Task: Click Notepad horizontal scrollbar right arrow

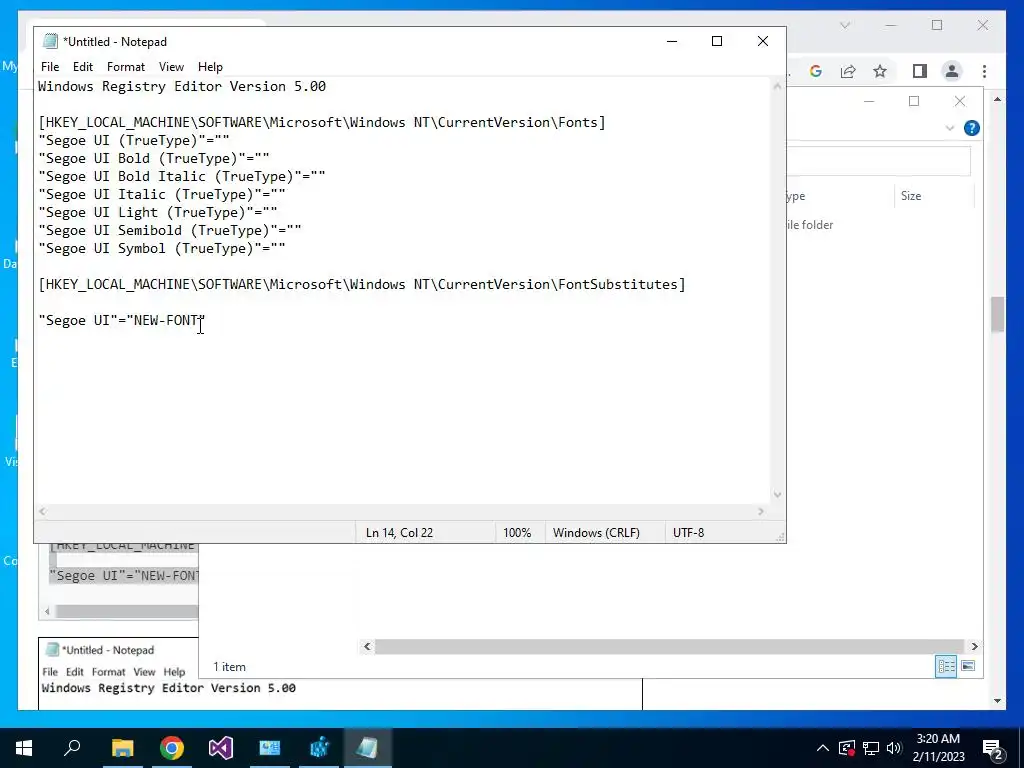Action: [x=761, y=511]
